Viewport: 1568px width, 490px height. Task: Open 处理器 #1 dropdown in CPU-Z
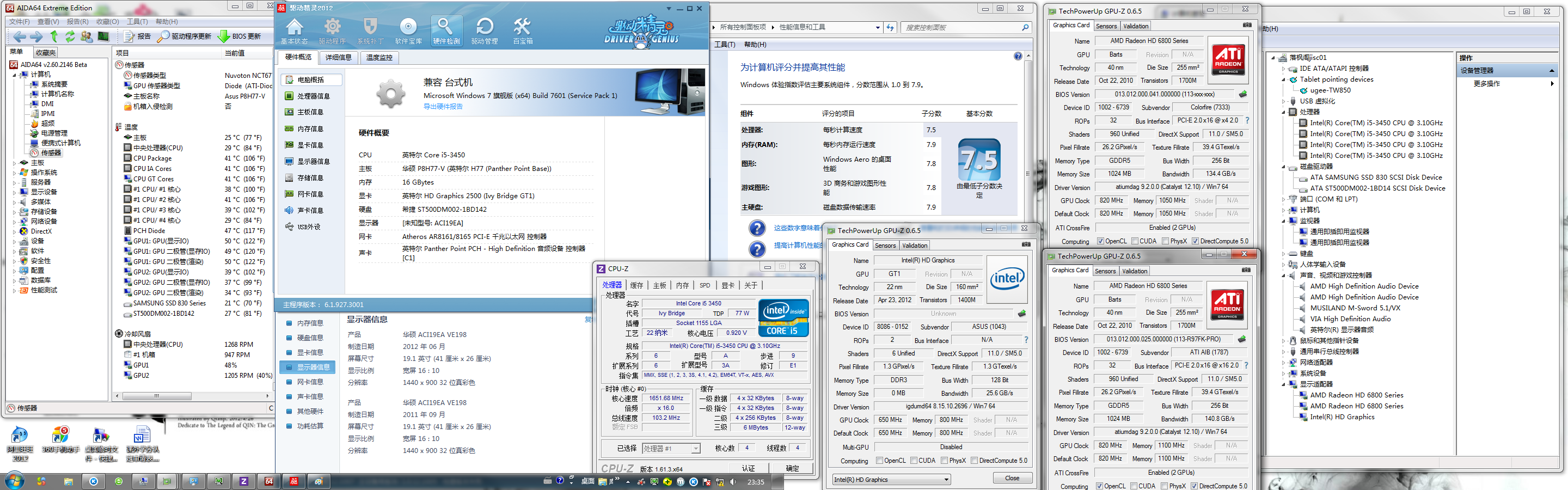point(670,449)
